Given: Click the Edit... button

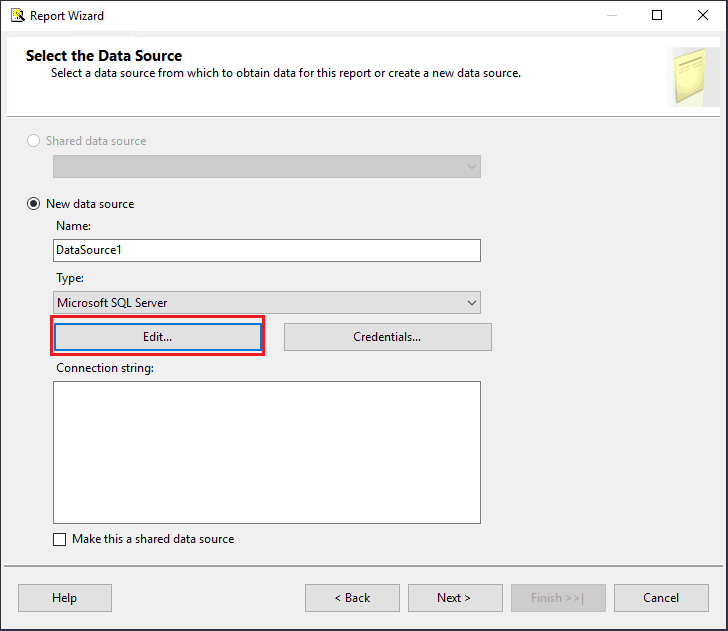Looking at the screenshot, I should tap(157, 337).
